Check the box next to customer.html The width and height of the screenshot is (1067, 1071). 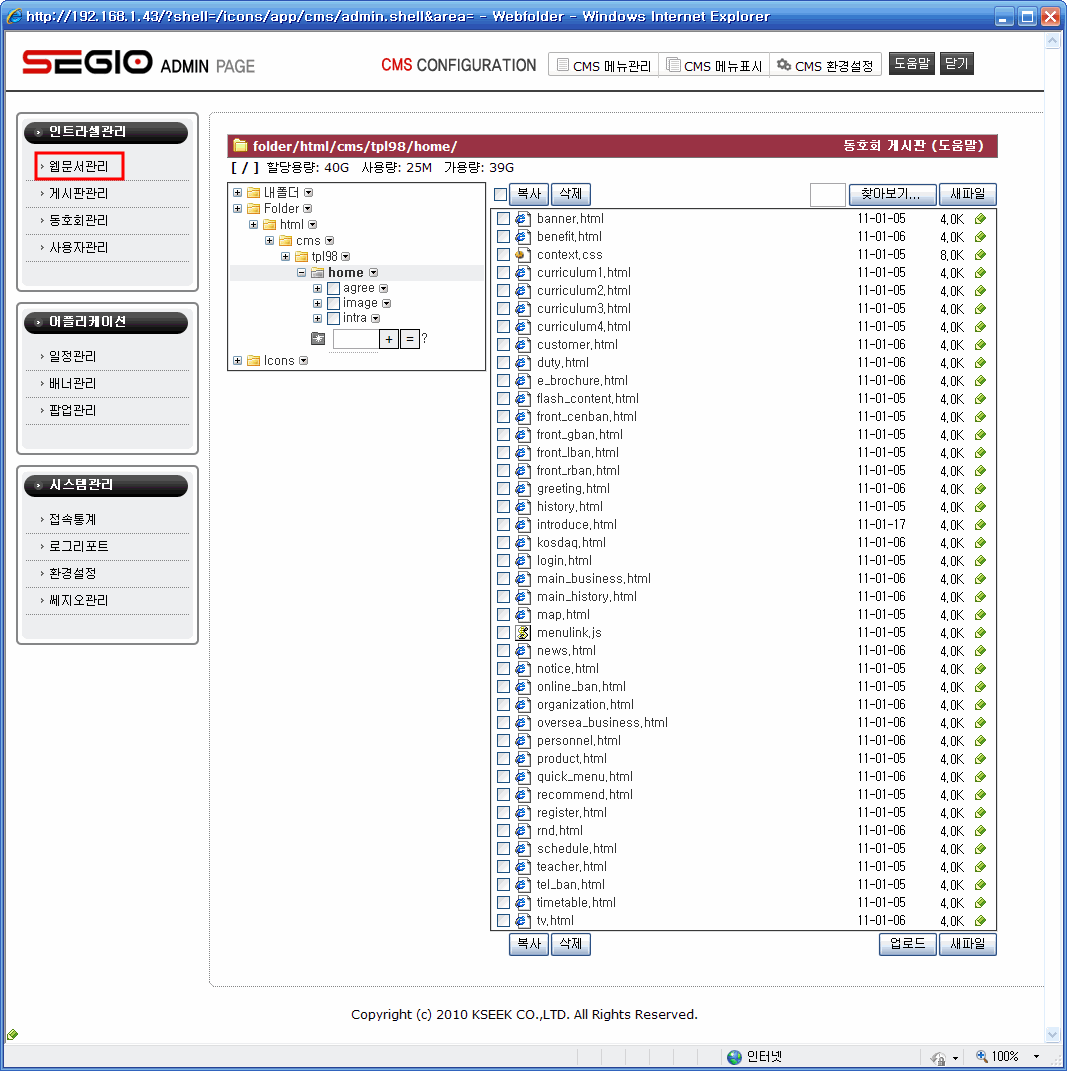[x=503, y=345]
